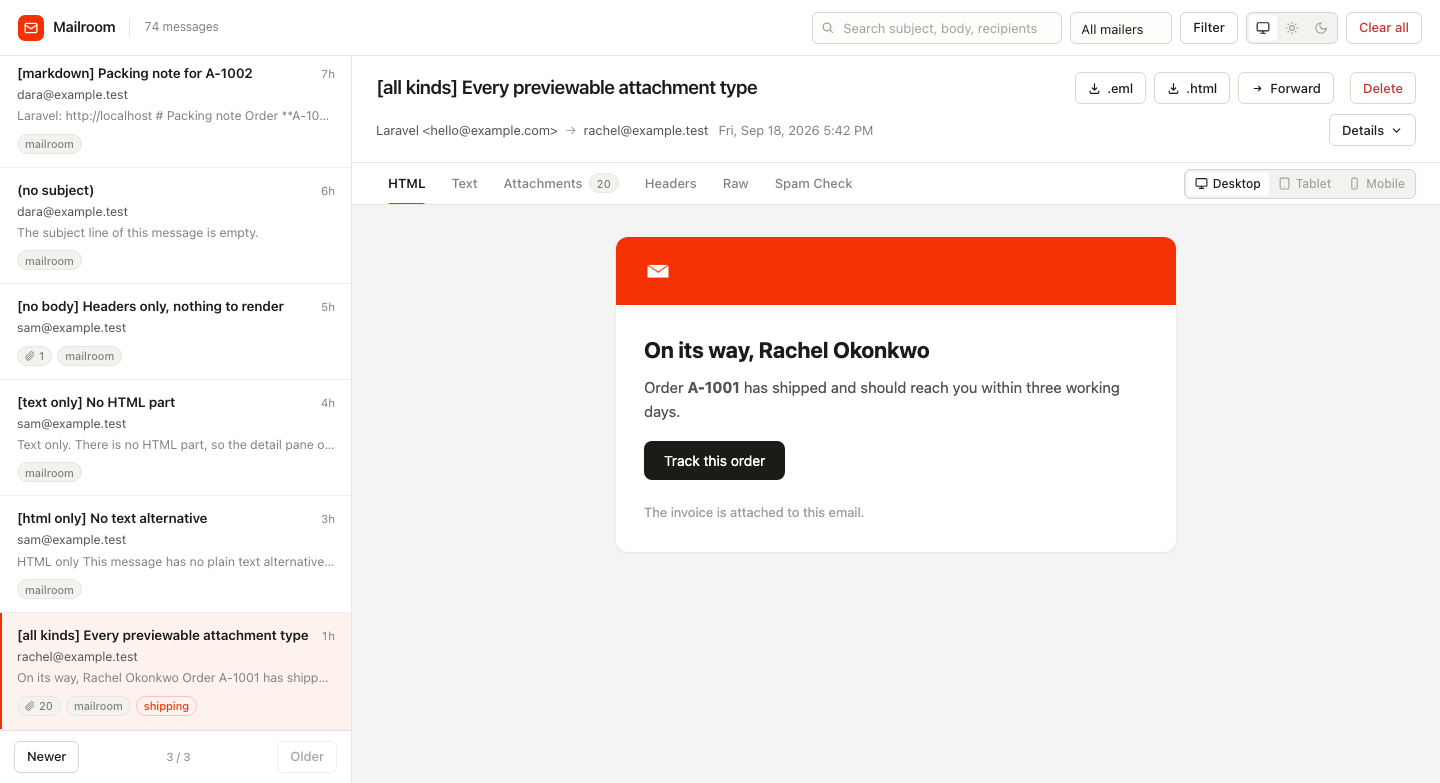This screenshot has height=783, width=1440.
Task: Click the Mailroom envelope logo icon
Action: tap(31, 28)
